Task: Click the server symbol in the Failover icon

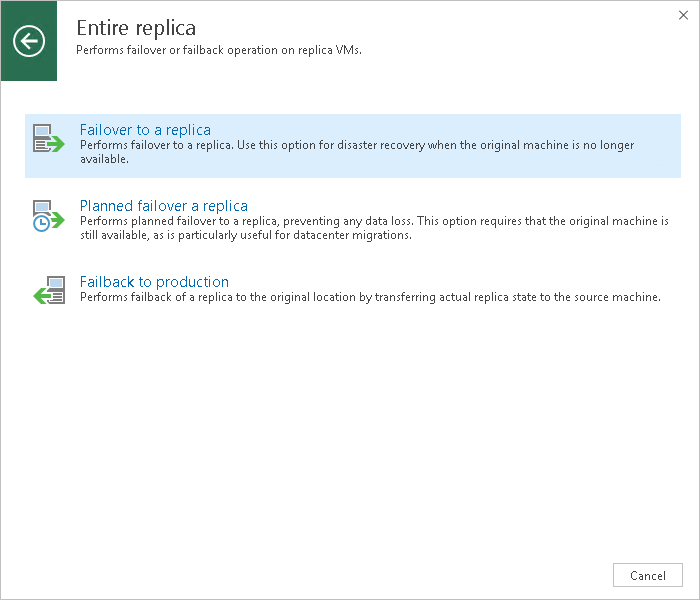Action: (x=43, y=132)
